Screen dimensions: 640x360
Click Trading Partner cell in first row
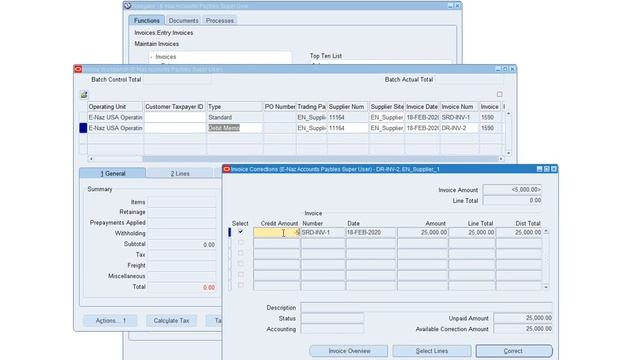pyautogui.click(x=311, y=117)
